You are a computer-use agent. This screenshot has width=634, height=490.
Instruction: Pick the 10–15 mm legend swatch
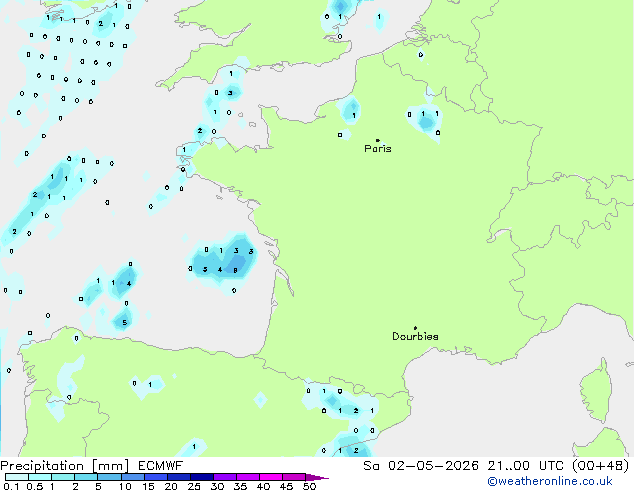(132, 477)
